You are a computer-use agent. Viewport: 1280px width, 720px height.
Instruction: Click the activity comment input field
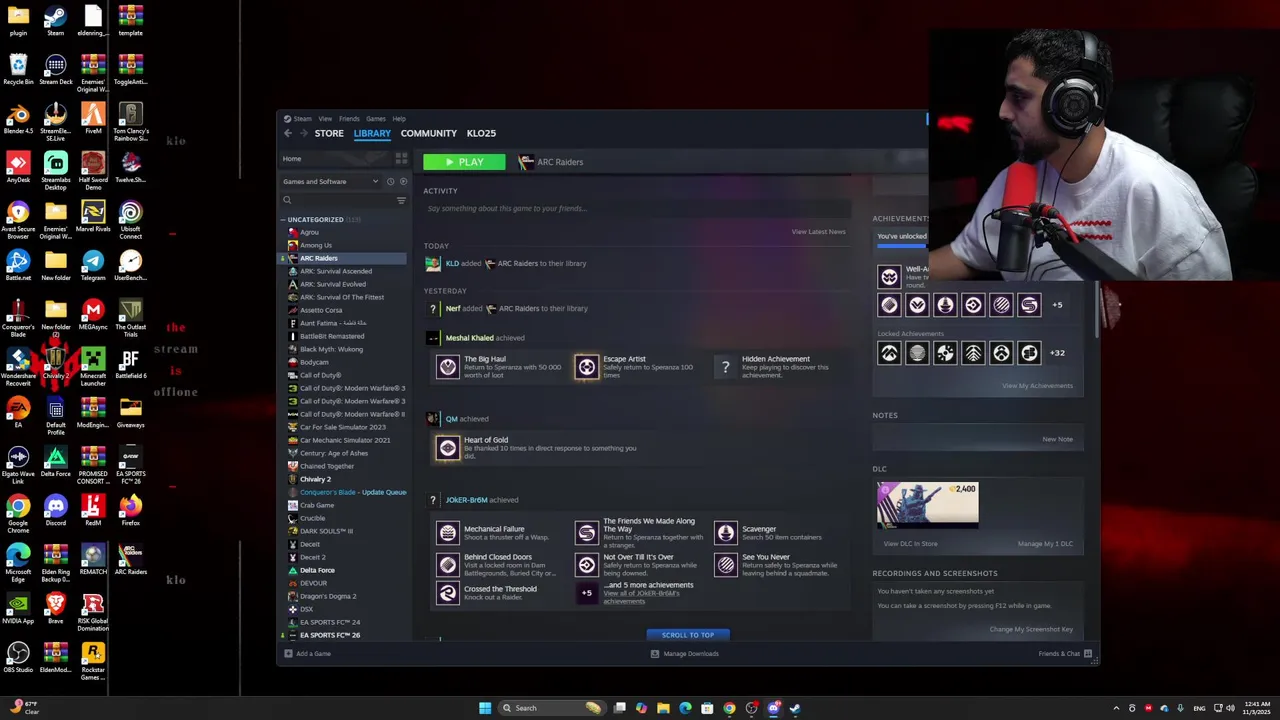[x=637, y=208]
